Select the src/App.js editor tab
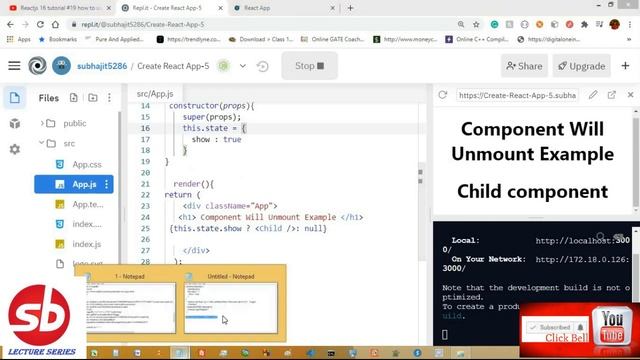 [x=155, y=93]
